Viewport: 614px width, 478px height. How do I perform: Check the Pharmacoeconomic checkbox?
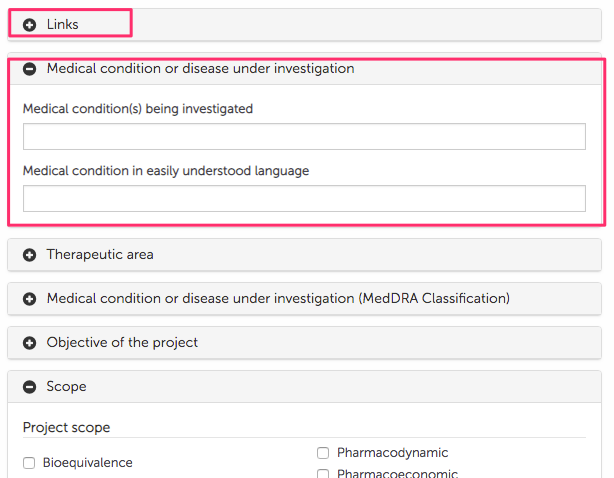click(x=323, y=474)
